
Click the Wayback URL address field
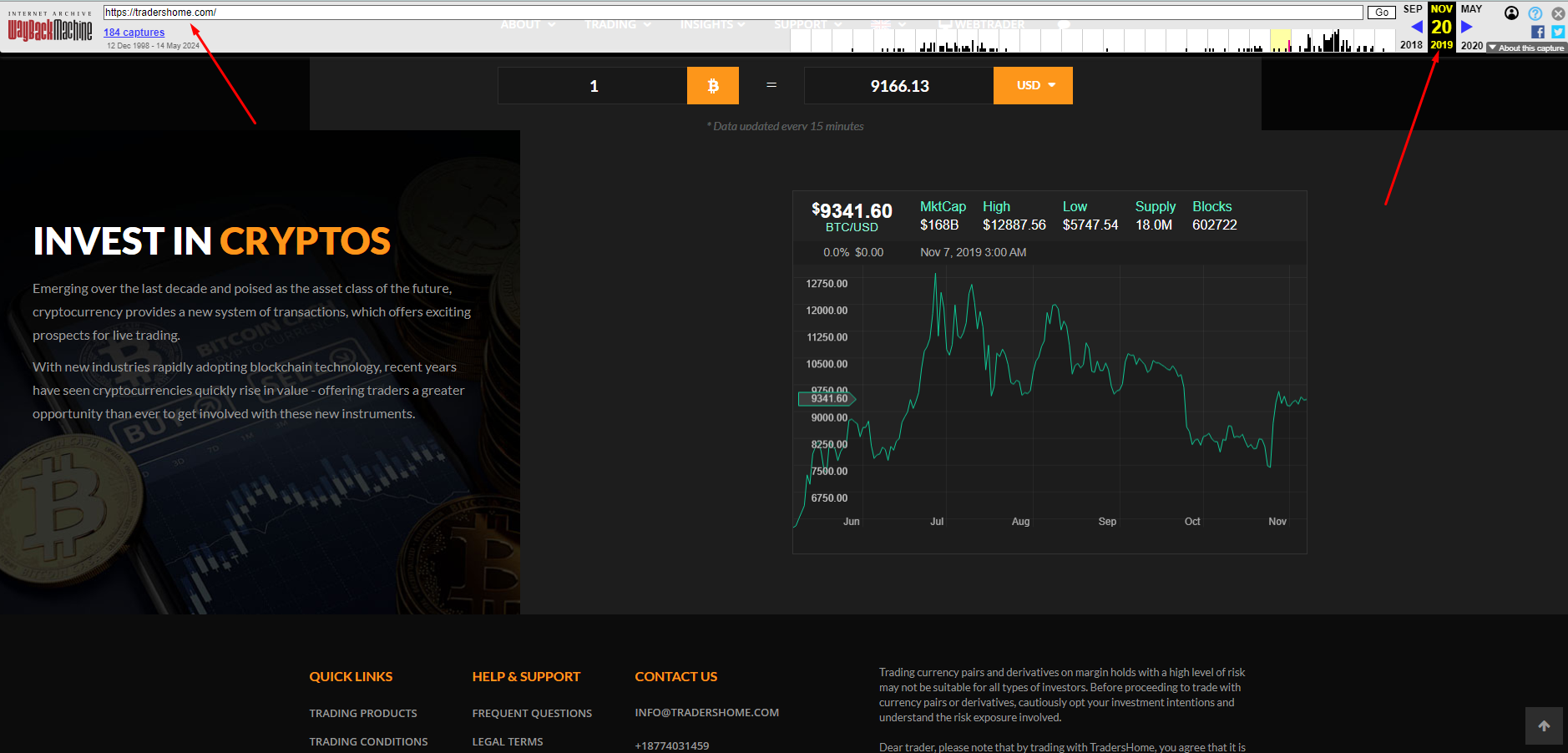point(733,13)
